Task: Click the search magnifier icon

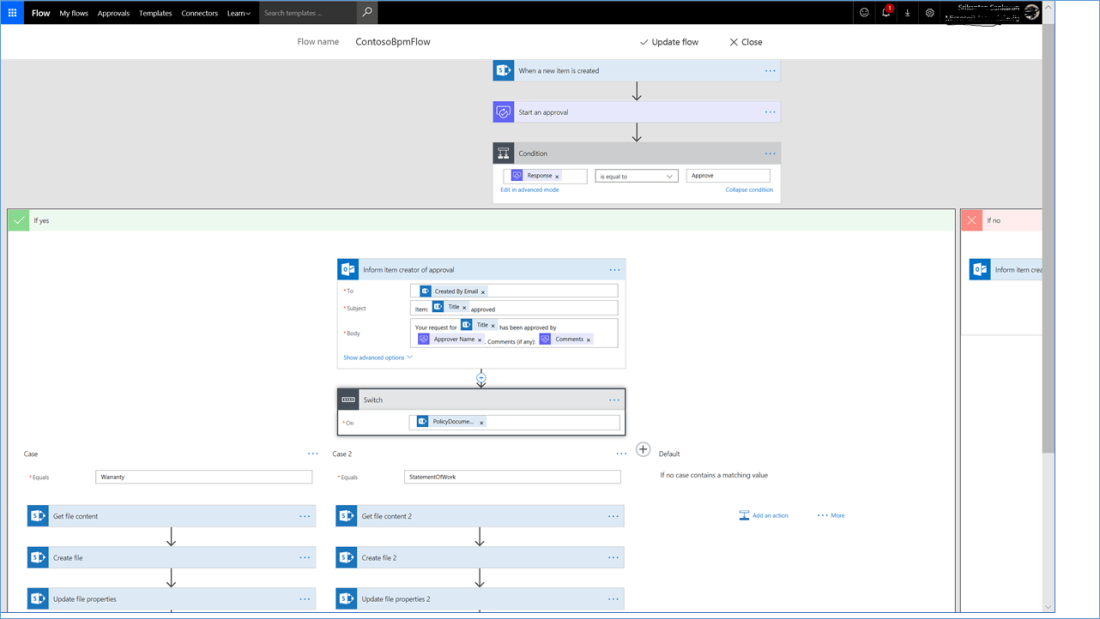Action: click(x=367, y=13)
